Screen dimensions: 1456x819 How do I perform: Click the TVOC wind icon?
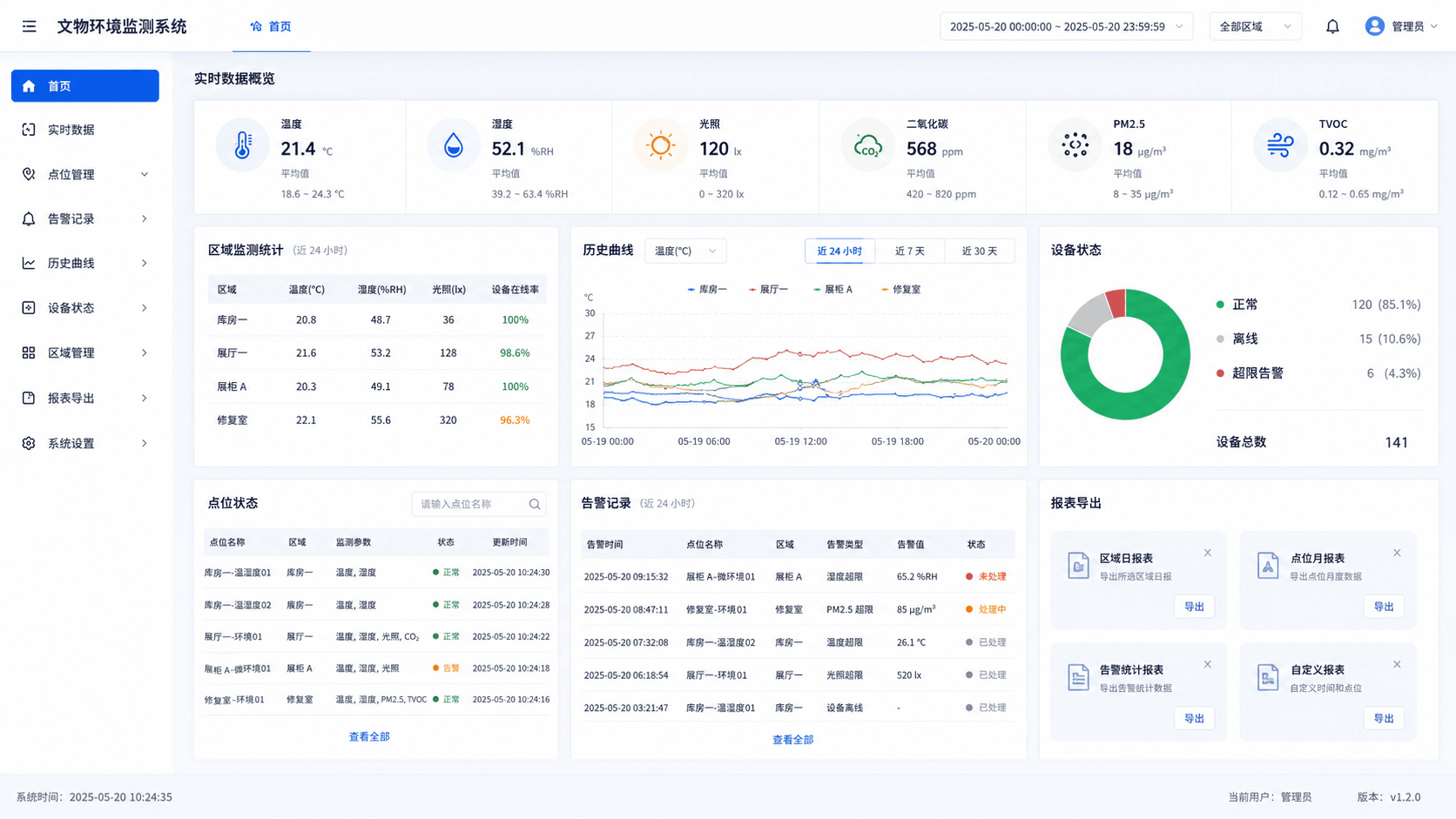1280,144
